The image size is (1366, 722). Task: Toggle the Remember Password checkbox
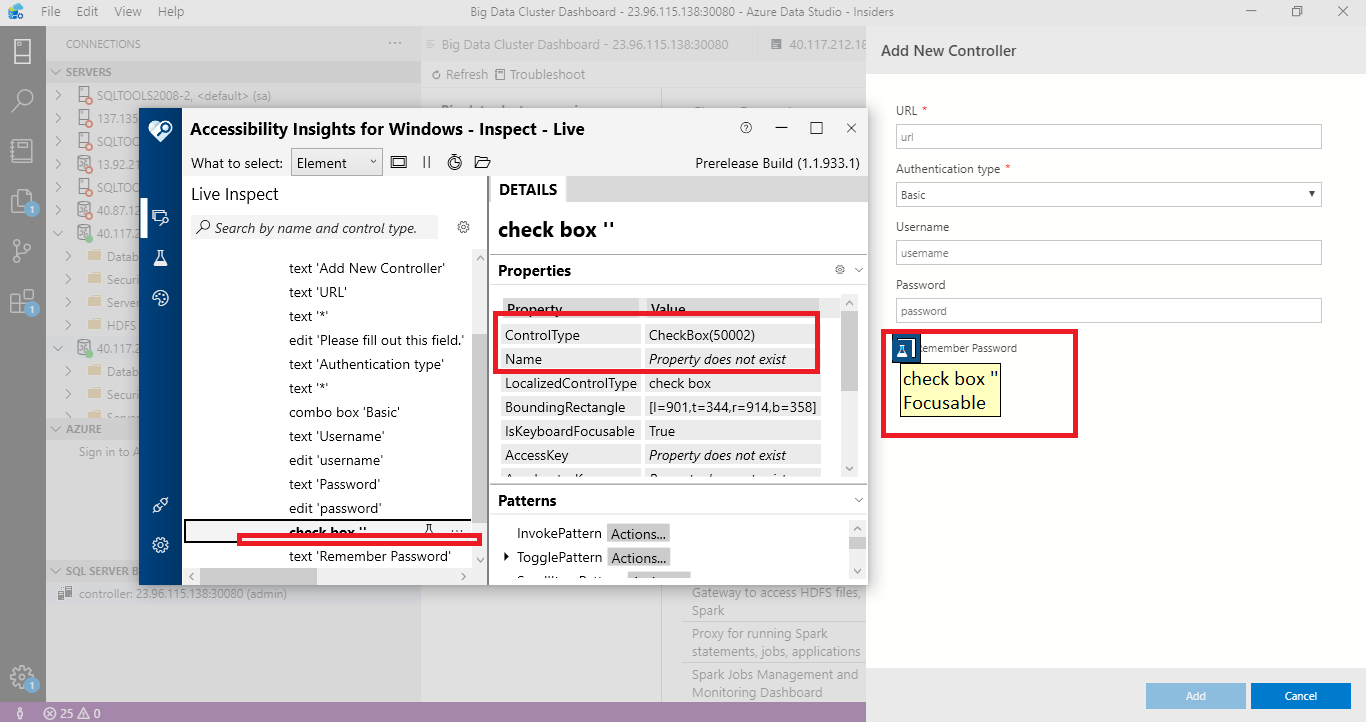(x=904, y=348)
